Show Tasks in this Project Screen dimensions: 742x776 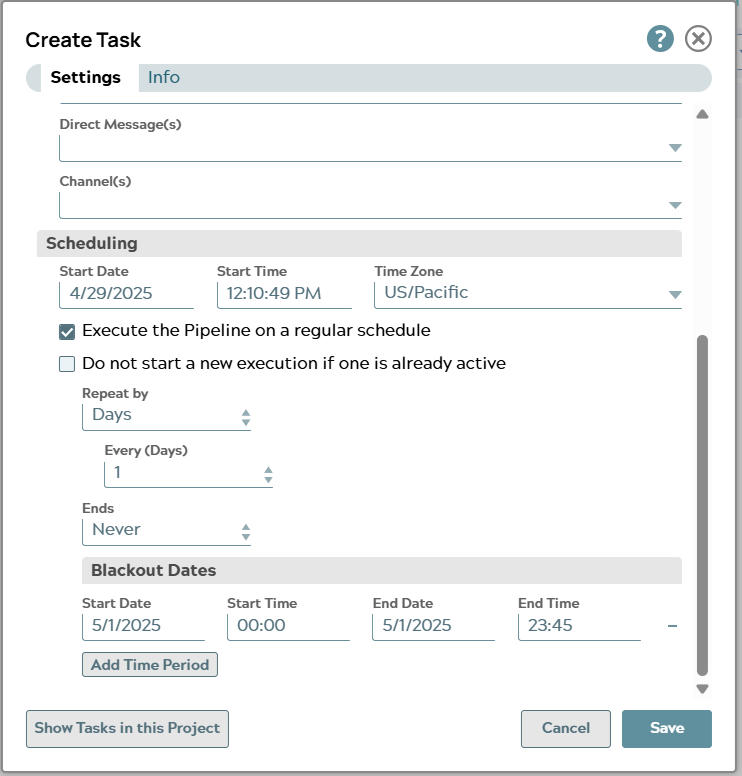(127, 728)
